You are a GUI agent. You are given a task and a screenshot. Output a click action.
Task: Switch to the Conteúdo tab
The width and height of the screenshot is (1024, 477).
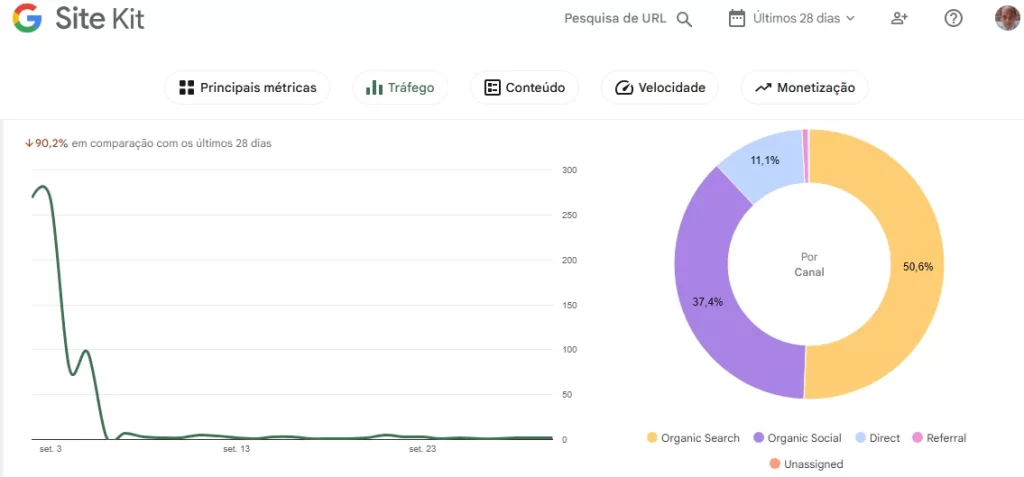click(x=525, y=88)
